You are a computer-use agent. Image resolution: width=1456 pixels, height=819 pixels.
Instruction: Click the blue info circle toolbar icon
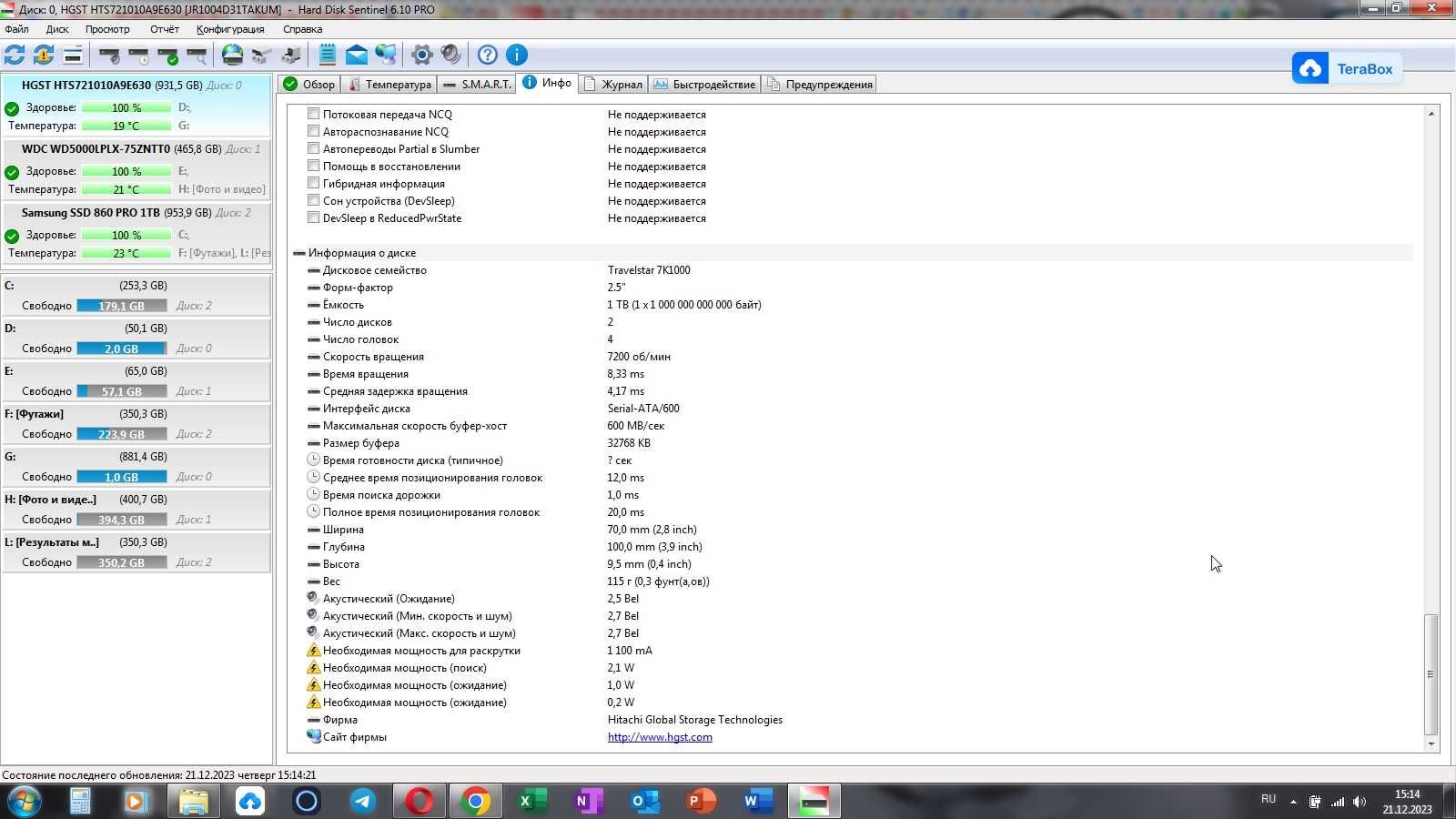pyautogui.click(x=517, y=55)
